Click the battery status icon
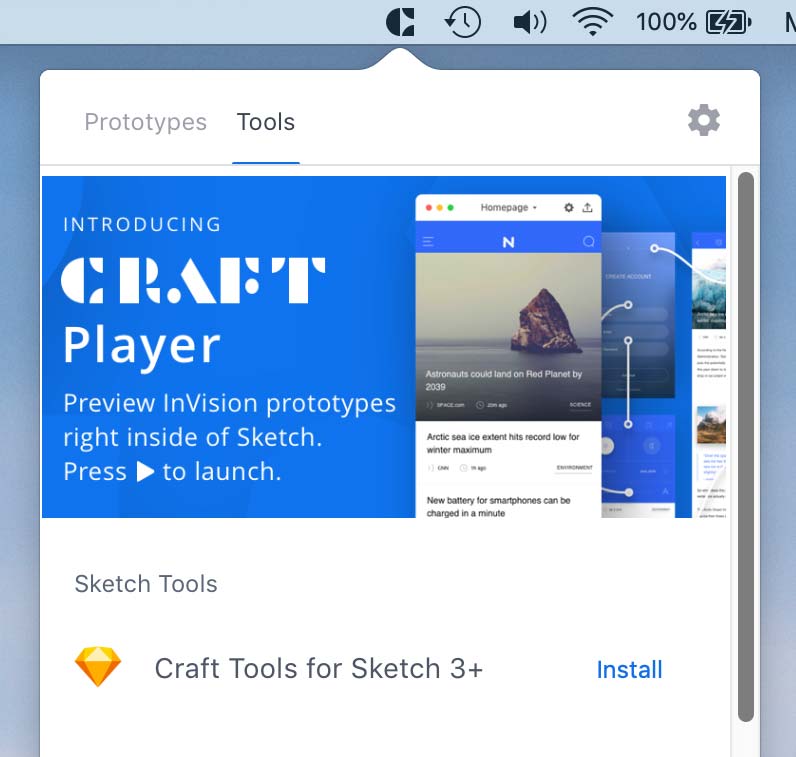The image size is (796, 757). [728, 22]
